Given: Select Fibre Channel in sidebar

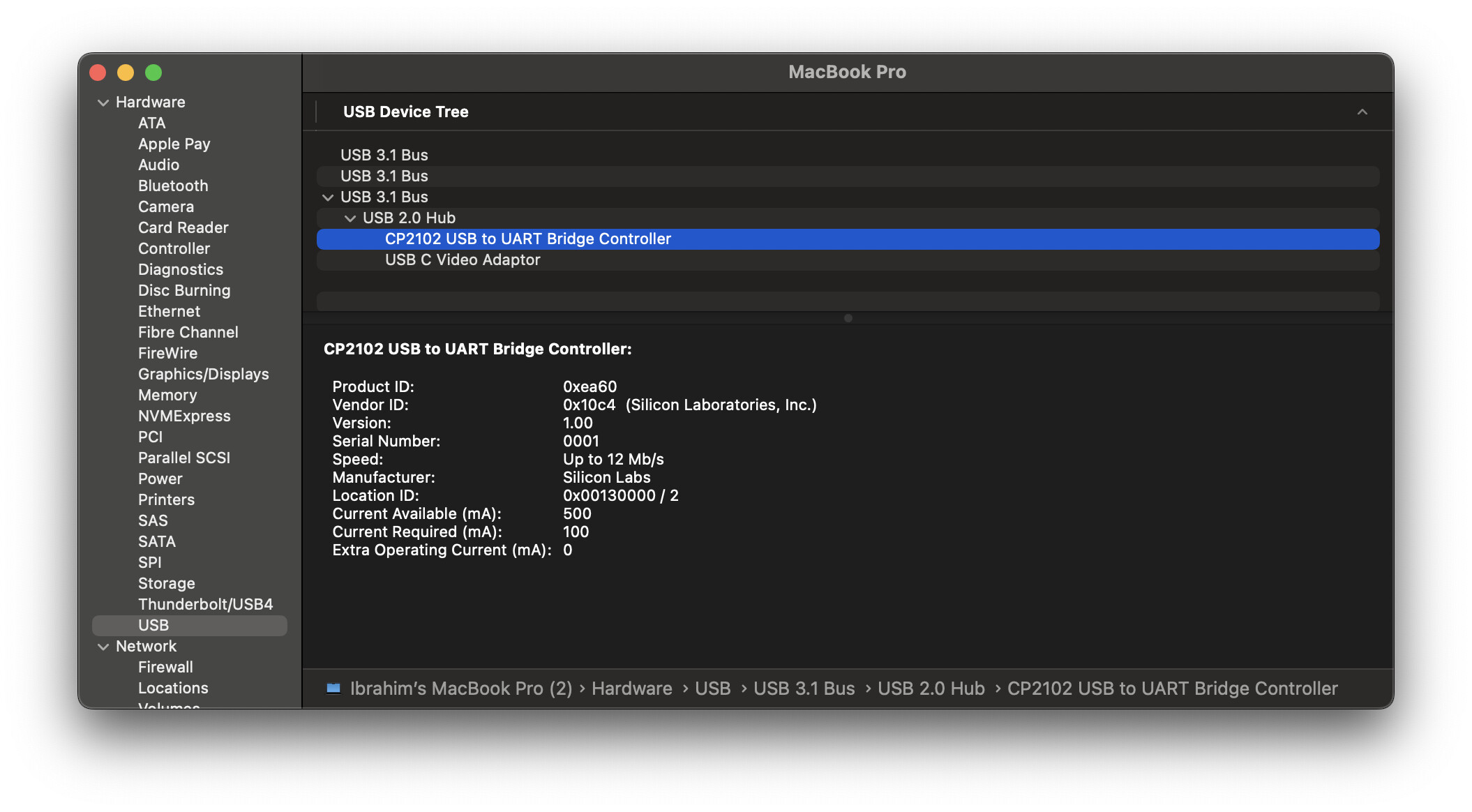Looking at the screenshot, I should (188, 332).
